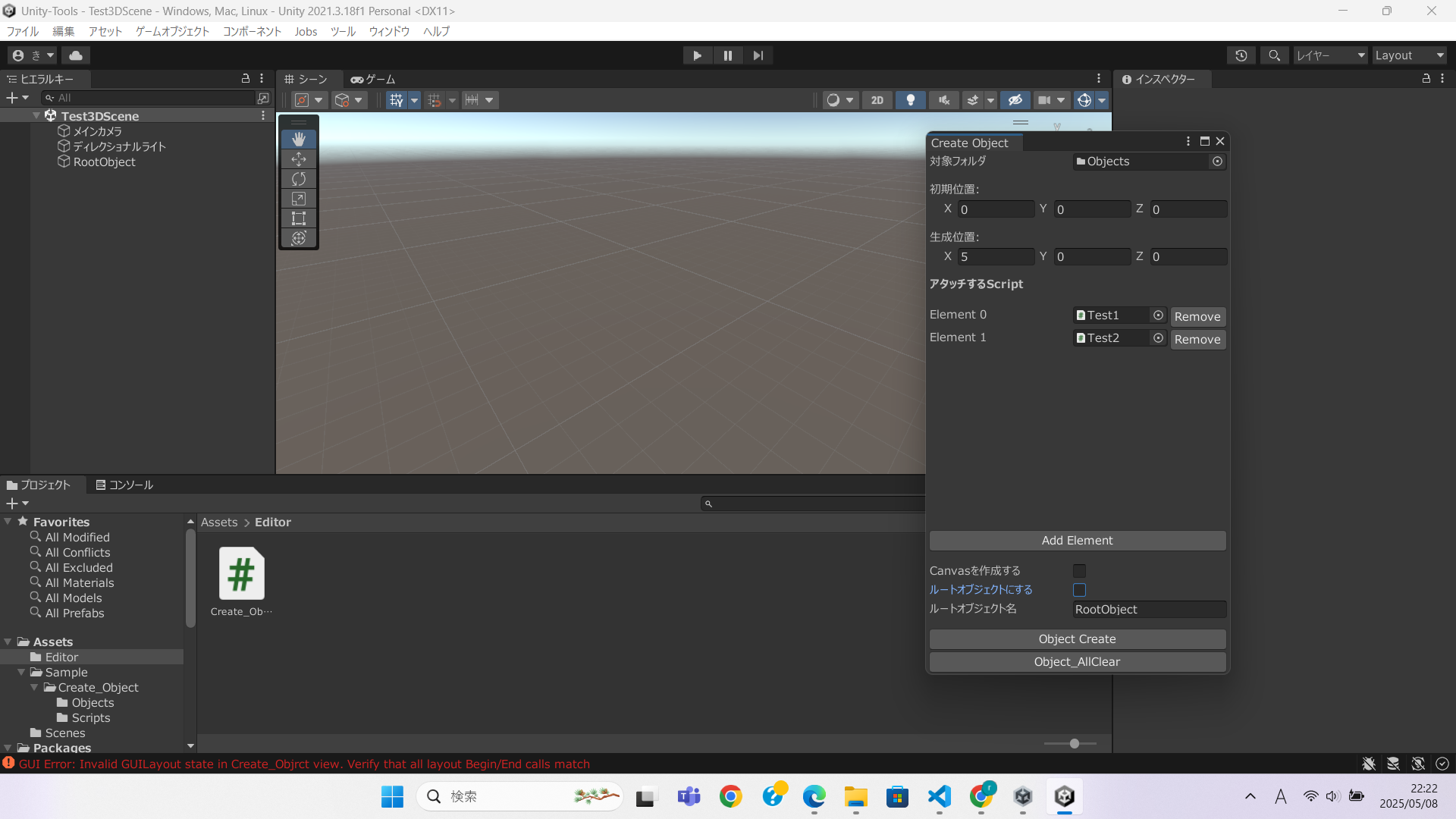Screen dimensions: 1456x819
Task: Click the Object Create button
Action: [x=1077, y=639]
